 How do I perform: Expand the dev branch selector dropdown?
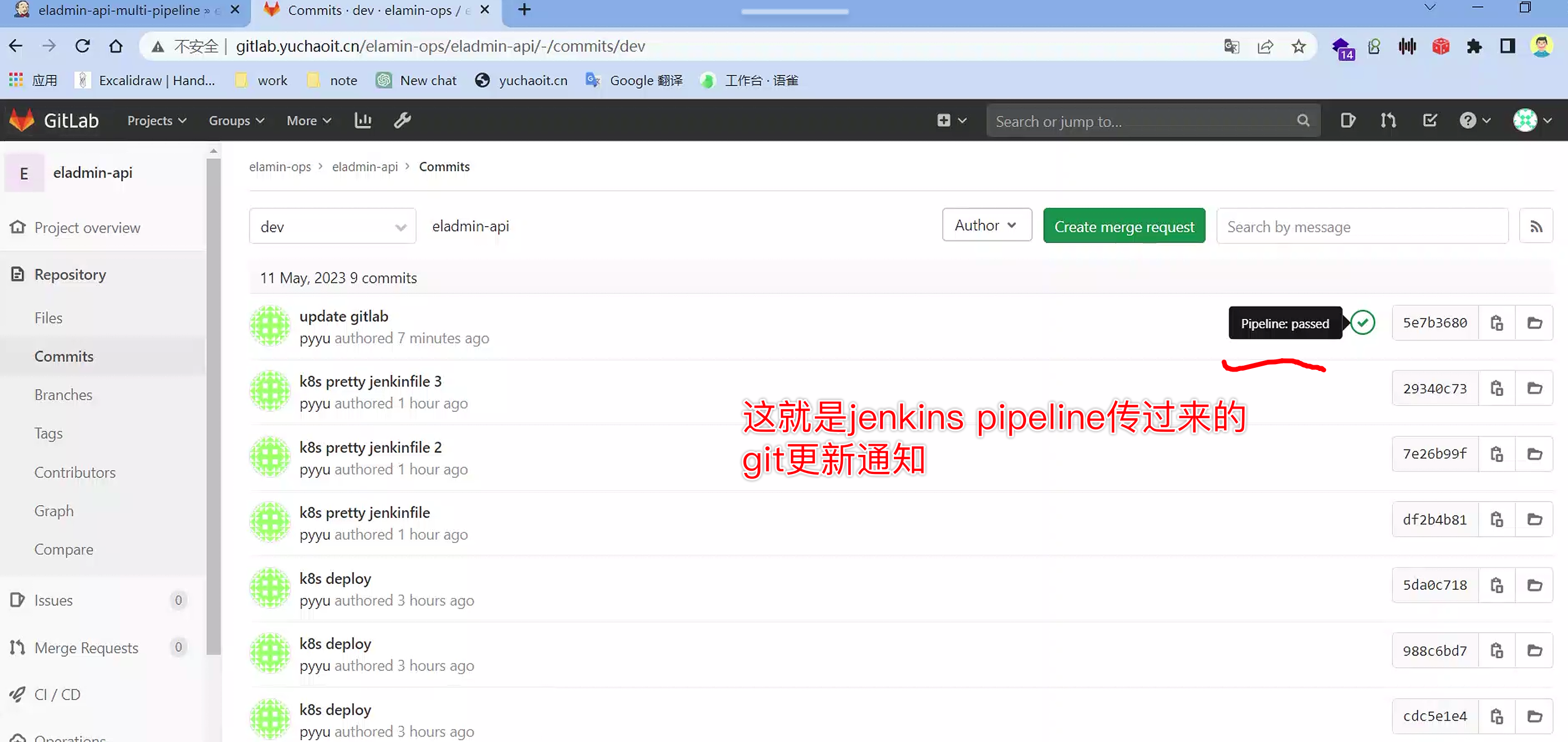click(332, 227)
